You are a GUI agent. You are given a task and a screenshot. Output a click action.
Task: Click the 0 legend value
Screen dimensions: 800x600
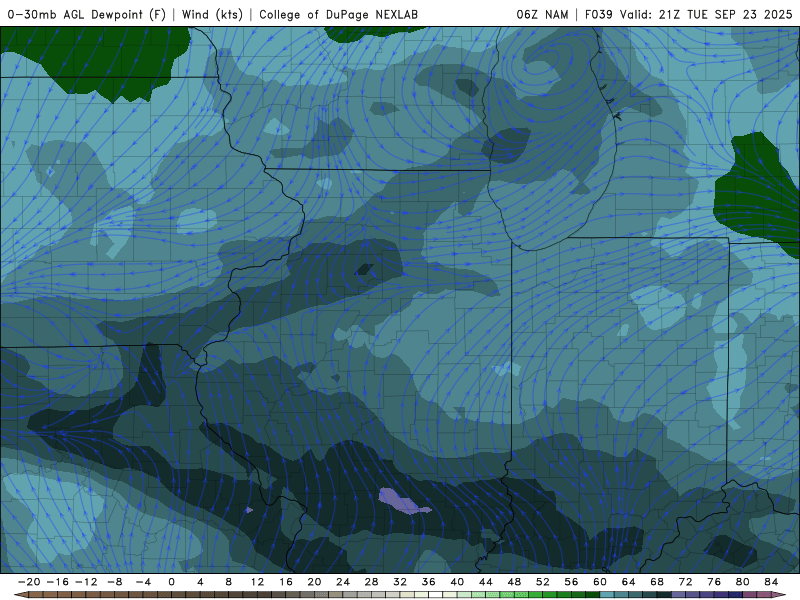[x=171, y=582]
